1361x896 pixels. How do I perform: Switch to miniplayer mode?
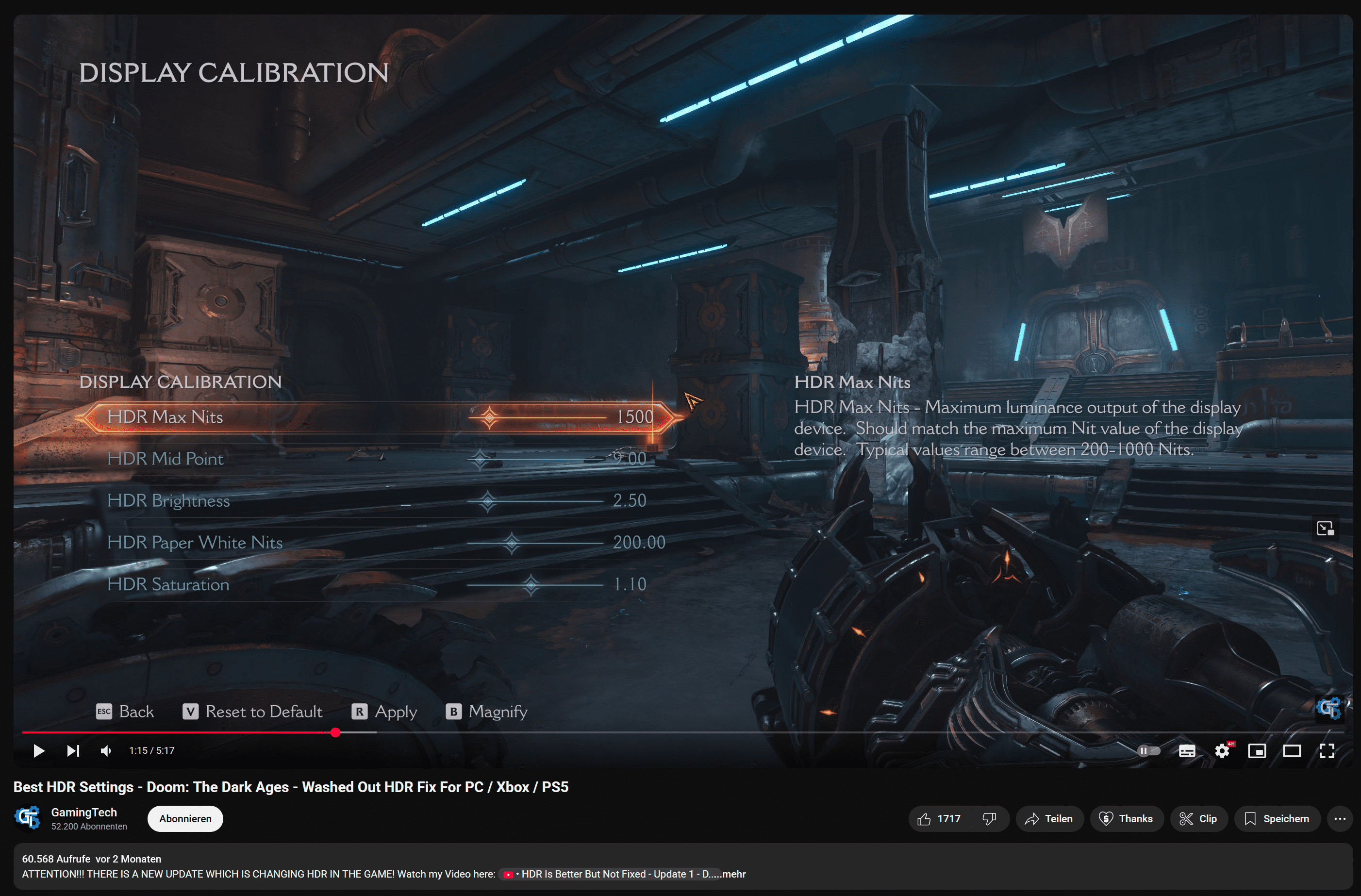pyautogui.click(x=1257, y=750)
